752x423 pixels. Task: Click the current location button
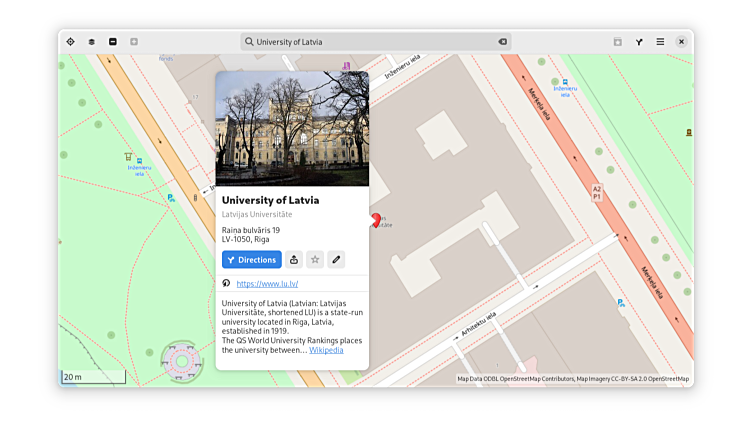pos(70,42)
